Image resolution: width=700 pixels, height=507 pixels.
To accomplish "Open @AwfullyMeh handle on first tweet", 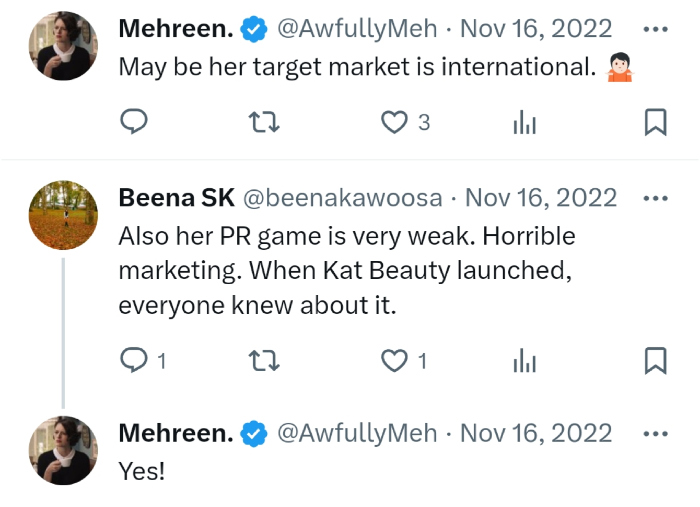I will 356,30.
